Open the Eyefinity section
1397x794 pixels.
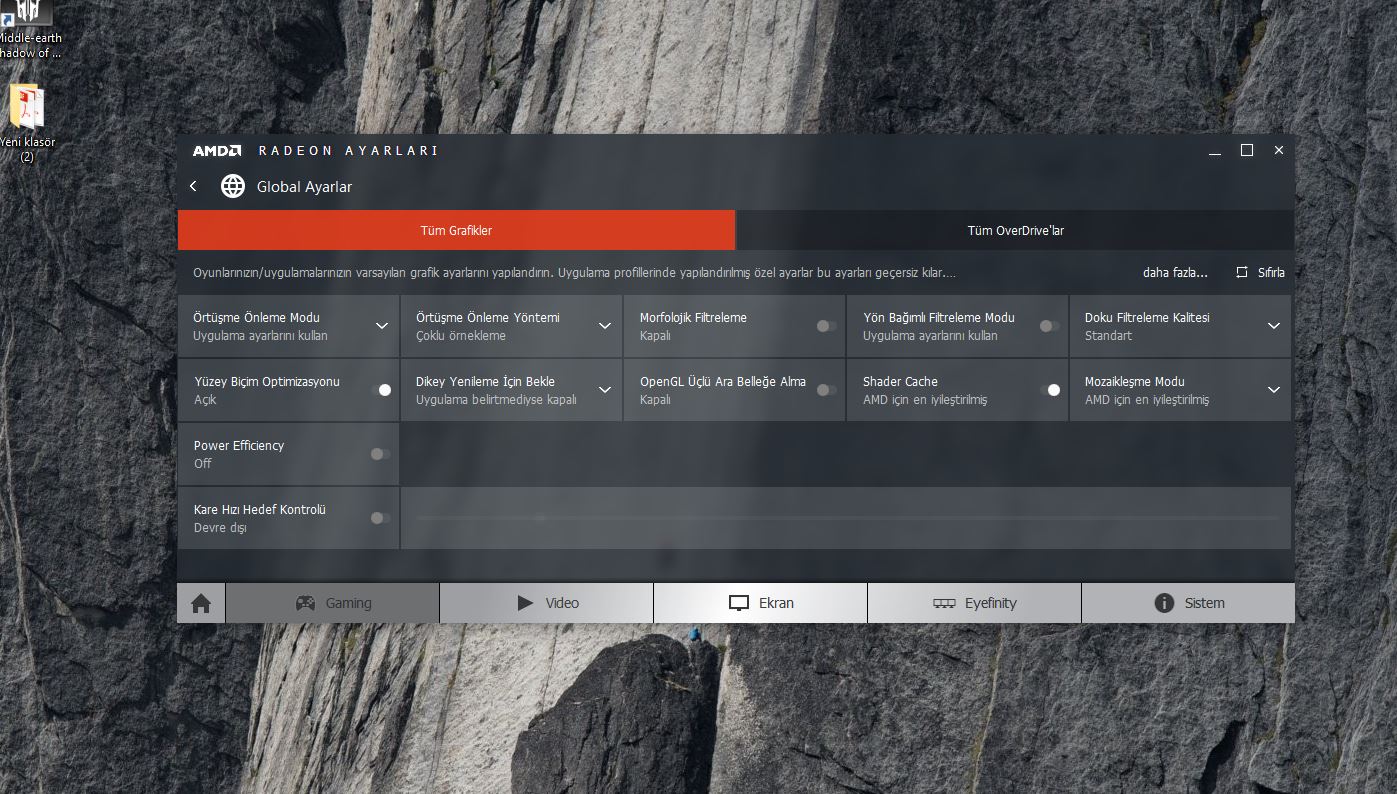coord(974,603)
